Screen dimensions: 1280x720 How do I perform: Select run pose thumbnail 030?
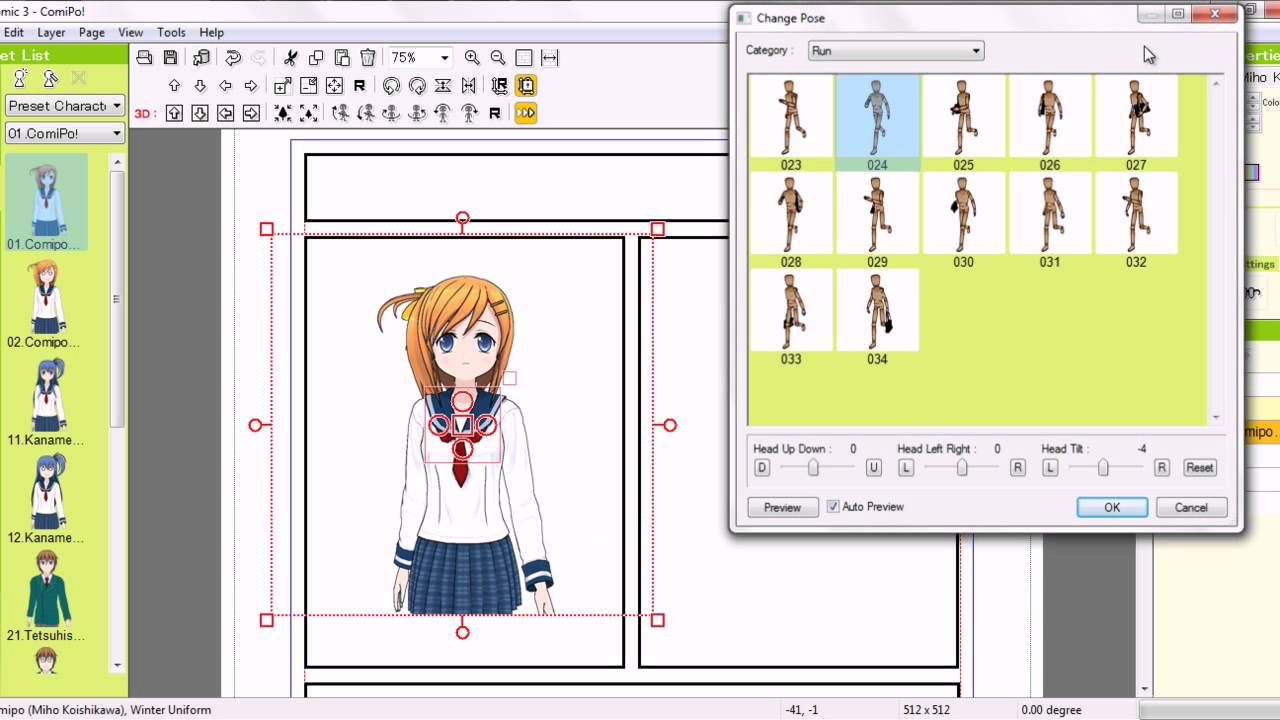click(963, 221)
